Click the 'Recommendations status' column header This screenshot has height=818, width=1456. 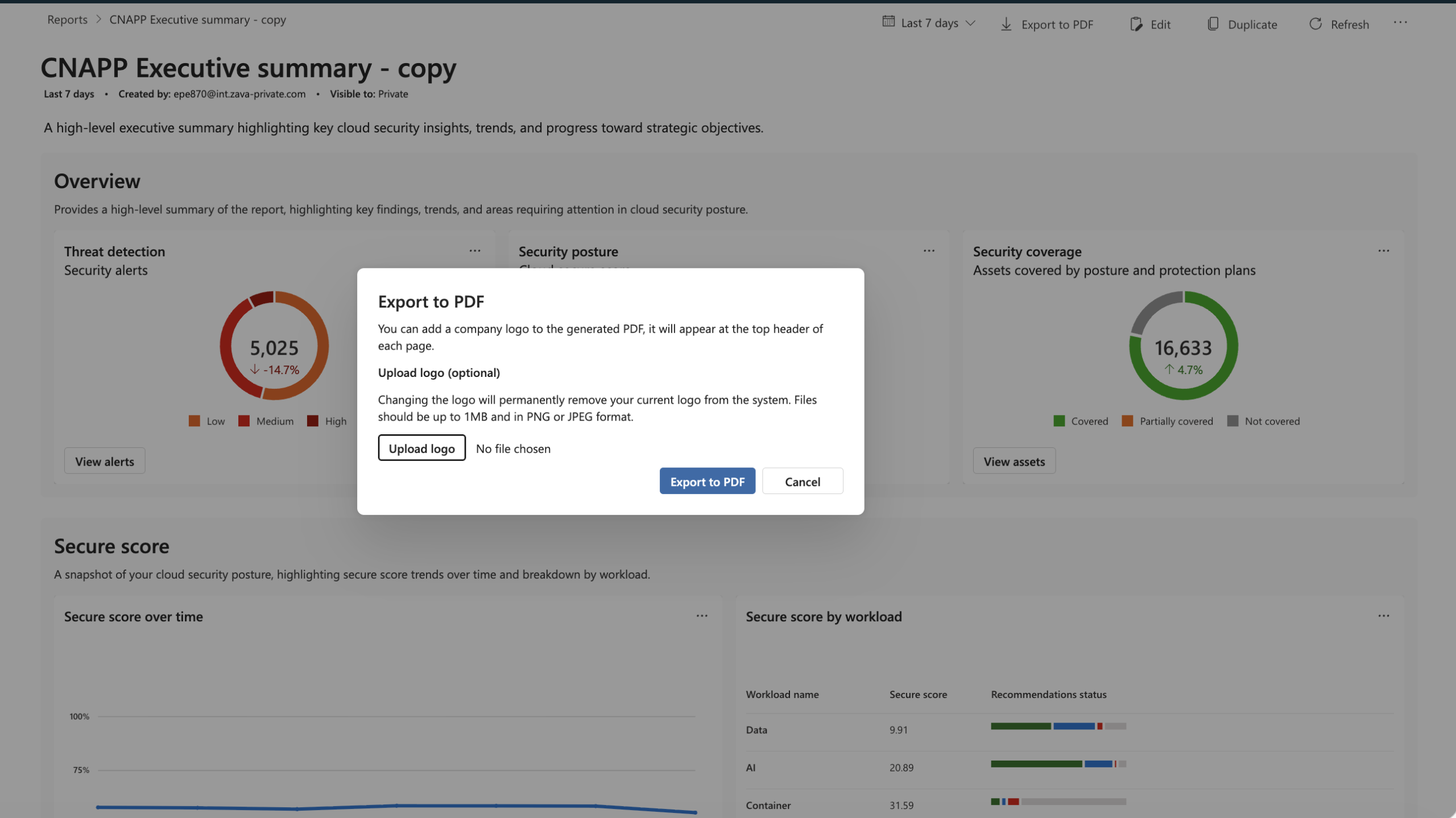(x=1049, y=694)
